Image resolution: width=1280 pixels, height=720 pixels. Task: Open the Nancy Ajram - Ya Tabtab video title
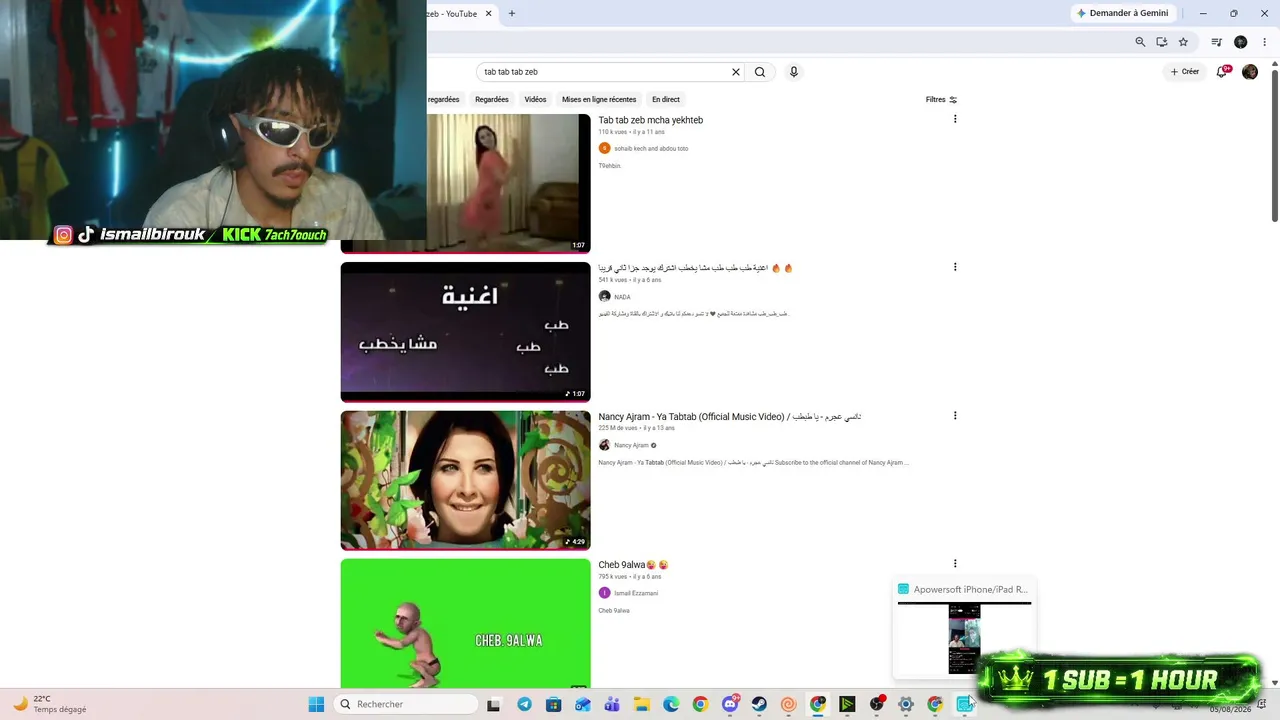730,416
